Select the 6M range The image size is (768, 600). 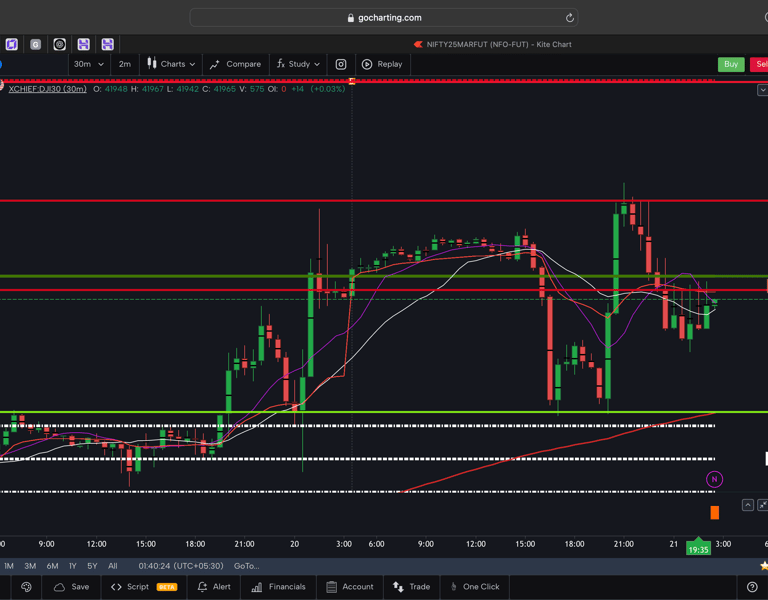52,566
